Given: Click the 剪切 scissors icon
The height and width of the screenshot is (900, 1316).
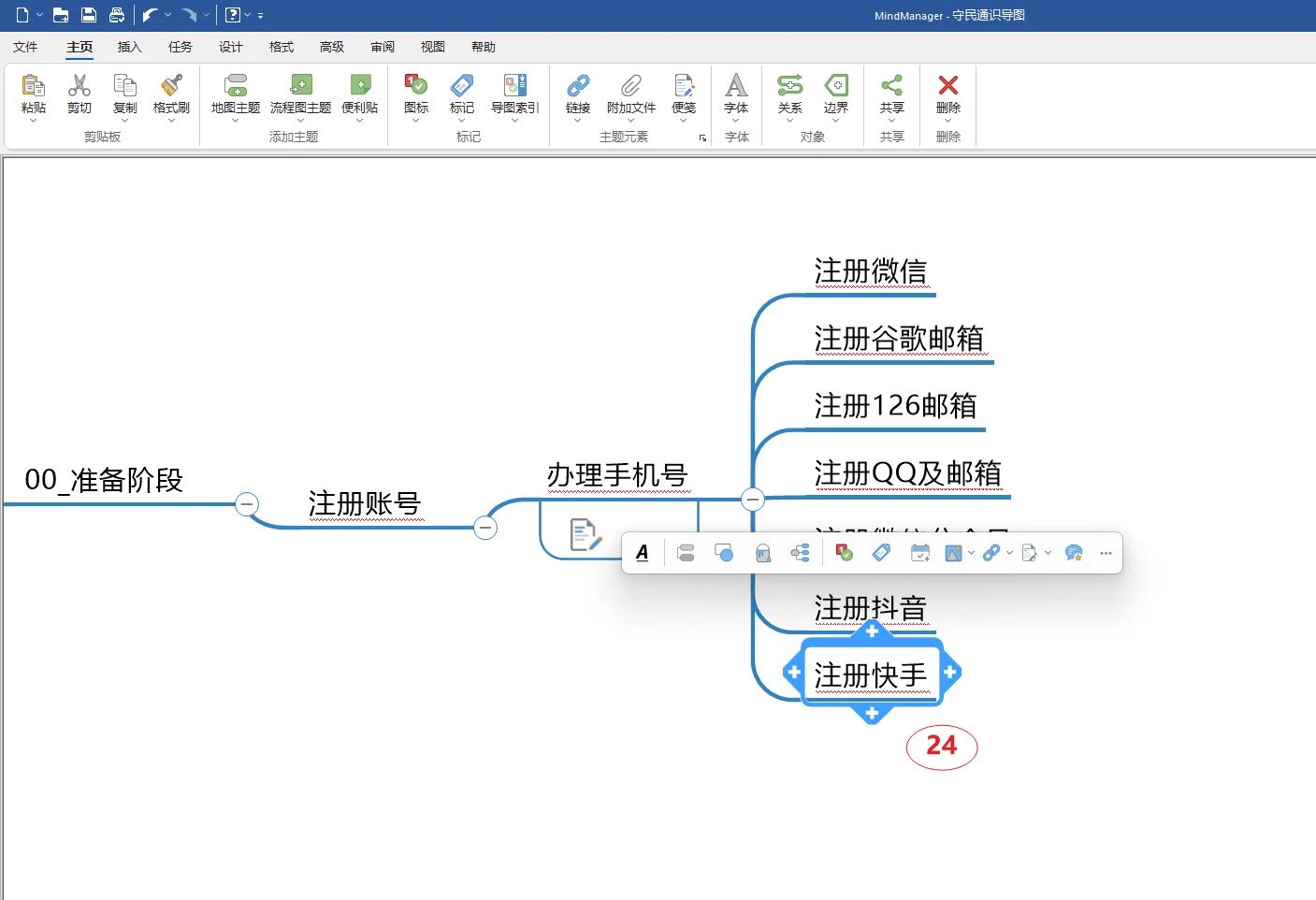Looking at the screenshot, I should coord(80,86).
